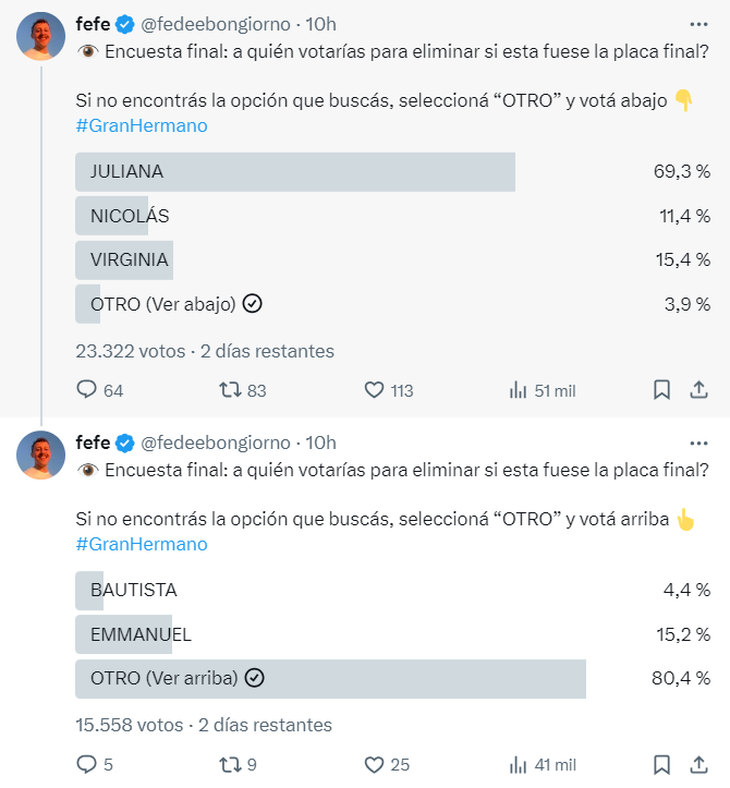Visit @fedeebongiorno handle on first tweet

[x=216, y=24]
